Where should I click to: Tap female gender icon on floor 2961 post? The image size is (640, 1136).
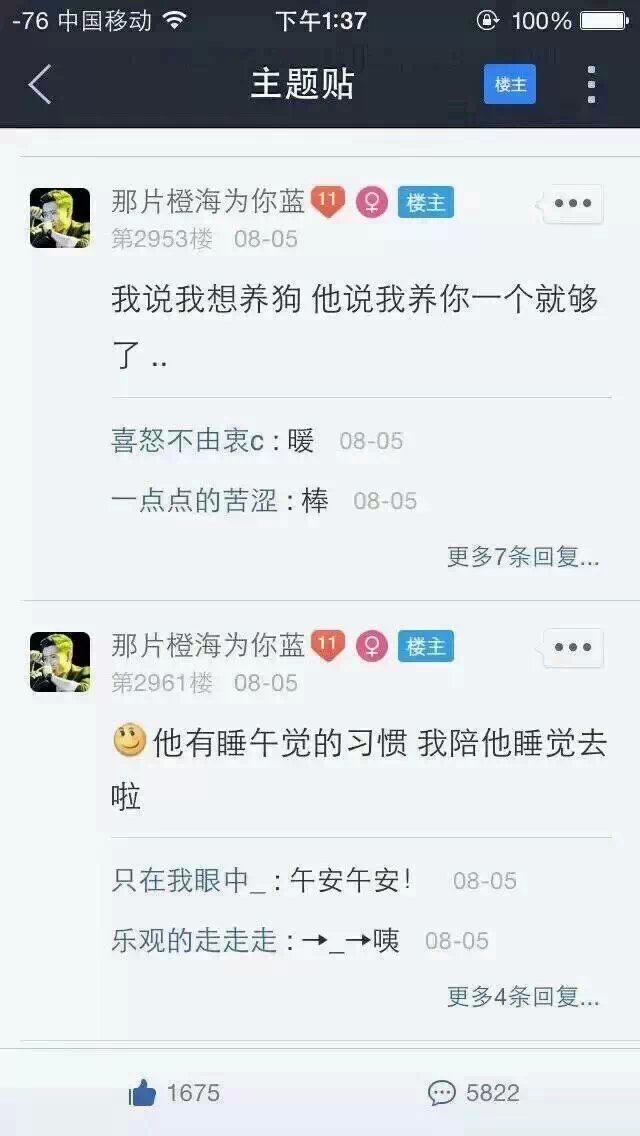click(x=372, y=646)
